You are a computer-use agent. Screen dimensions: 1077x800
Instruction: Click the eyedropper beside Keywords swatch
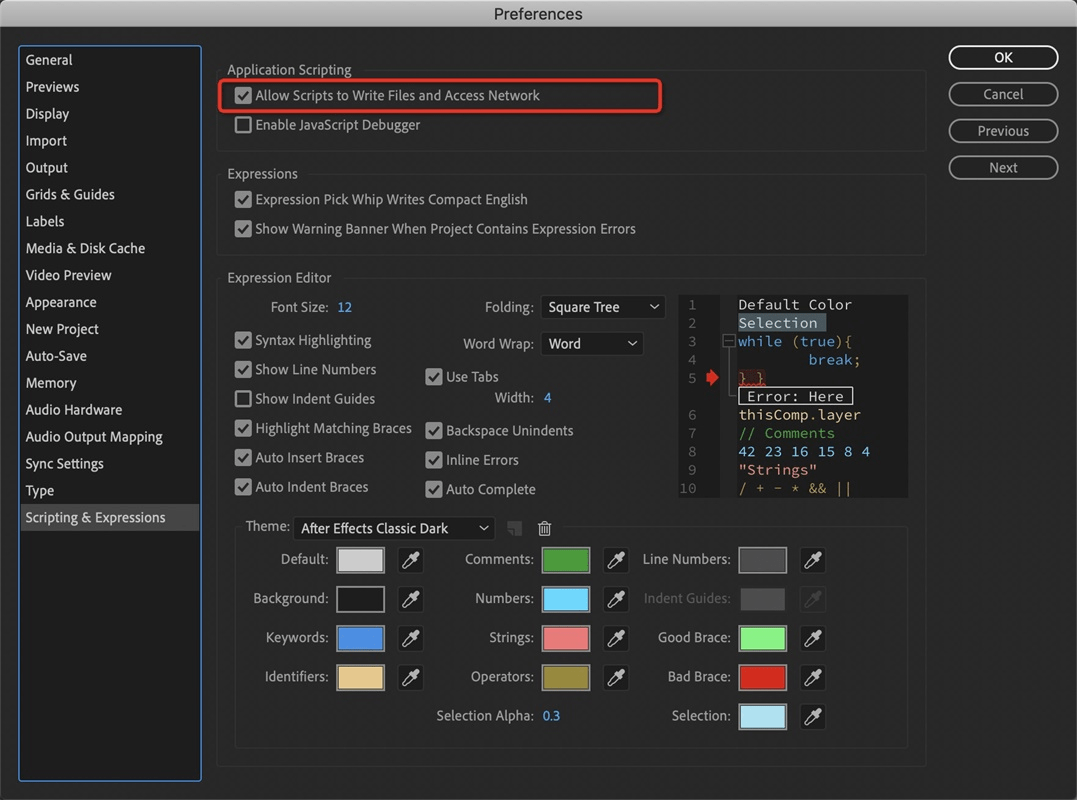[410, 638]
